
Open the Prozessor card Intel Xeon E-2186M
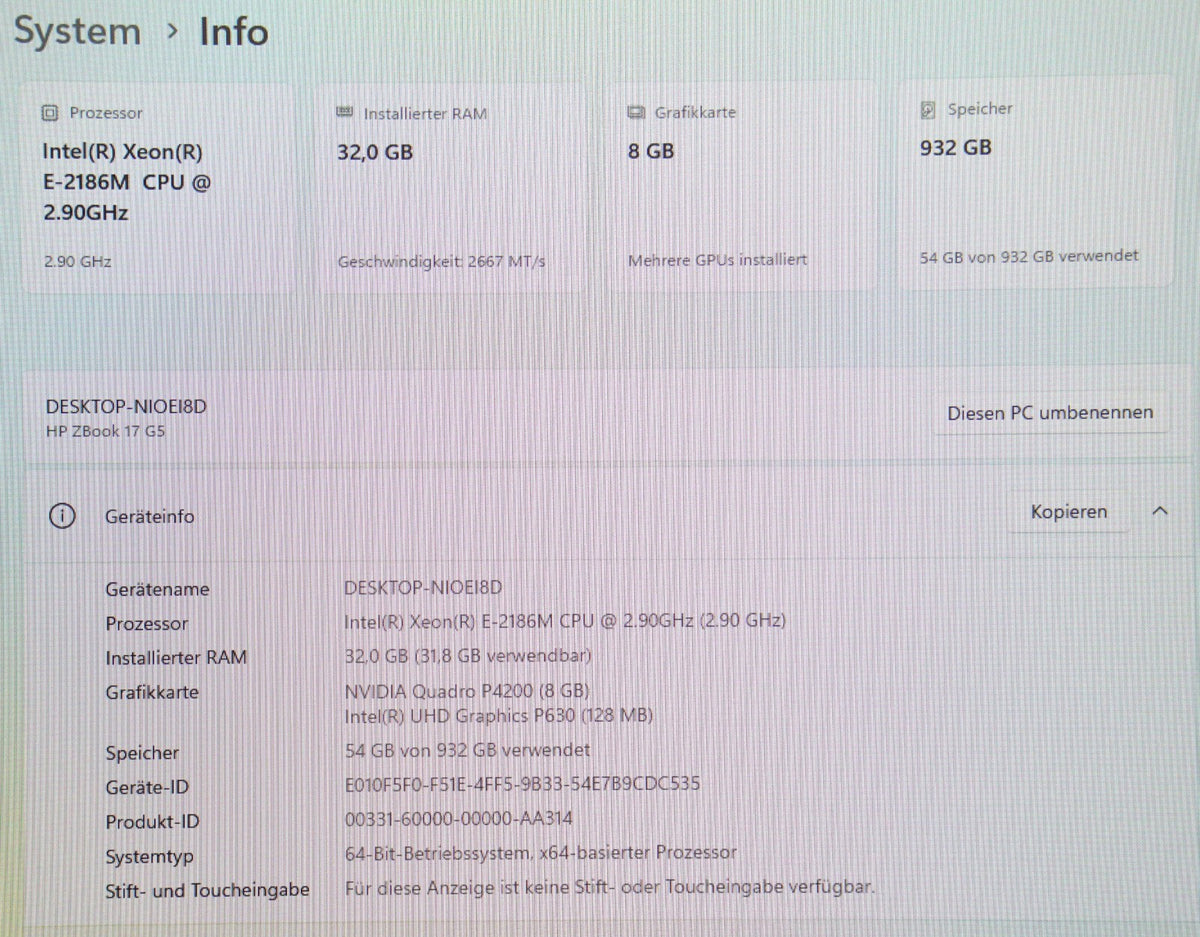click(159, 187)
